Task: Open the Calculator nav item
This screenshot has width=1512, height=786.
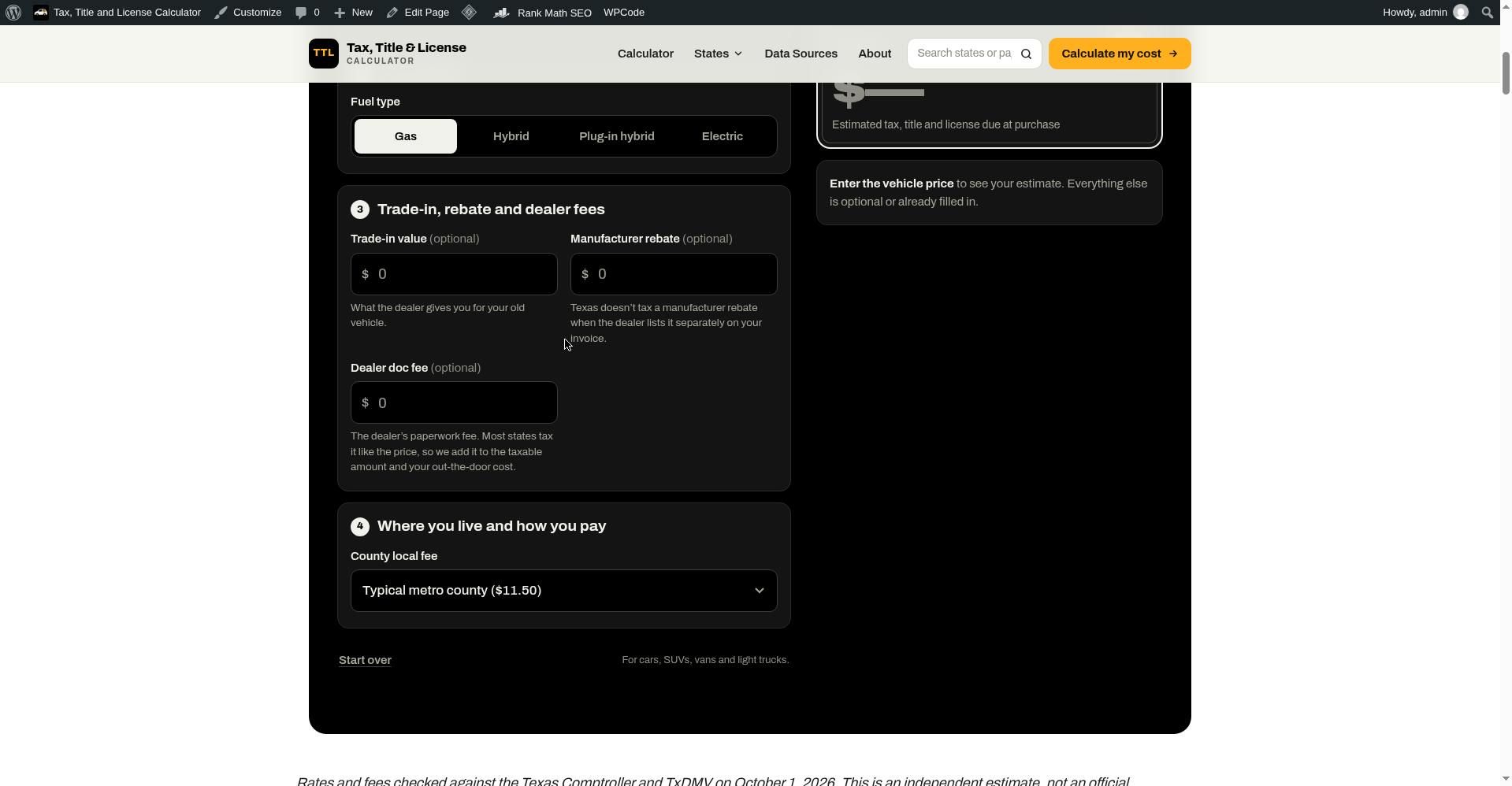Action: click(x=645, y=54)
